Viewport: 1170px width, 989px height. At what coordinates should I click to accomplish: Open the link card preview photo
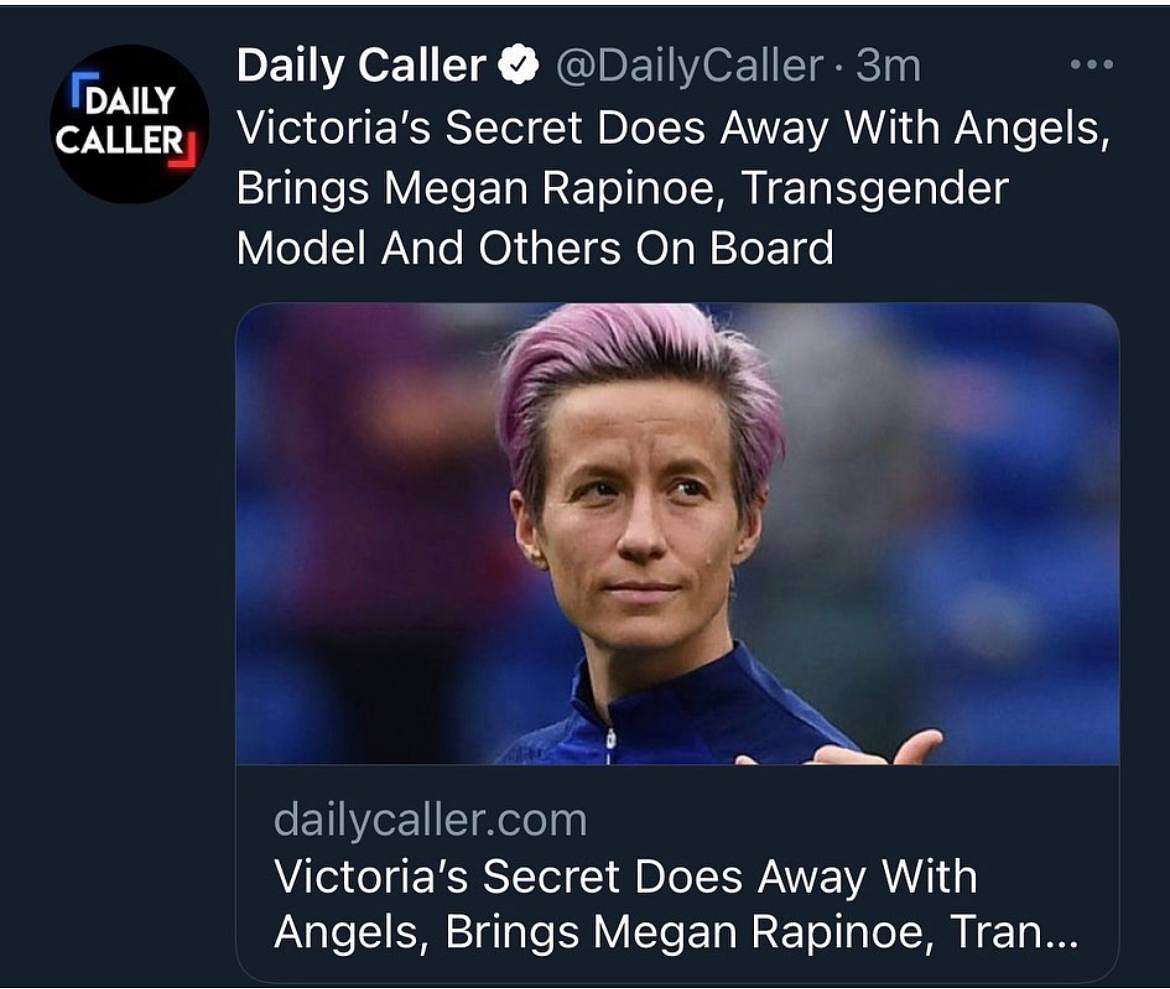coord(678,534)
